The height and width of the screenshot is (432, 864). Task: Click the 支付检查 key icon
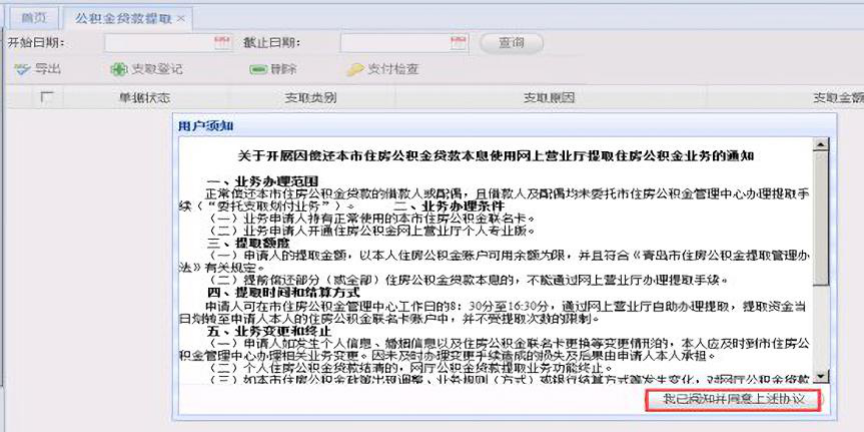[355, 70]
